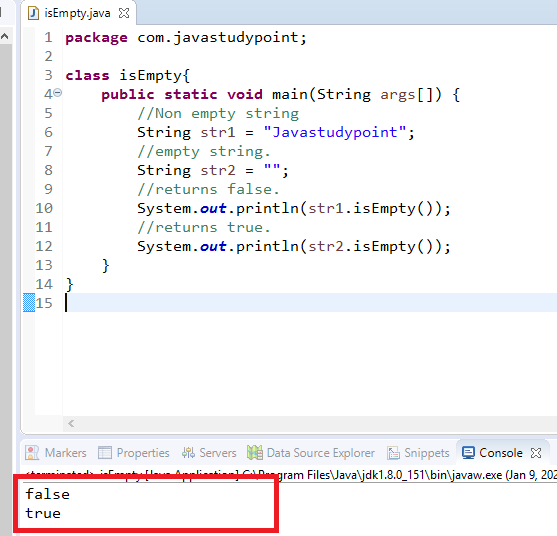557x536 pixels.
Task: Close the isEmpty.java editor tab
Action: 124,13
